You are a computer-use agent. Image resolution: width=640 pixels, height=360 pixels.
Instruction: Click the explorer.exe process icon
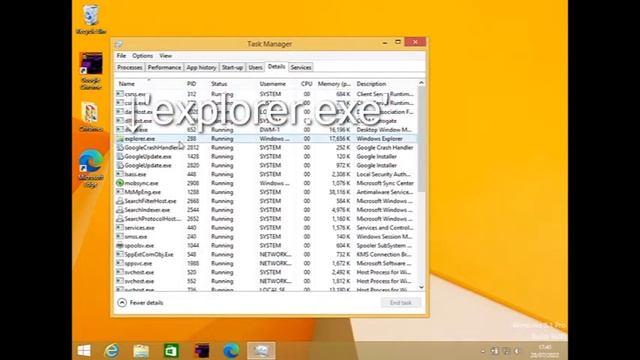click(x=120, y=139)
